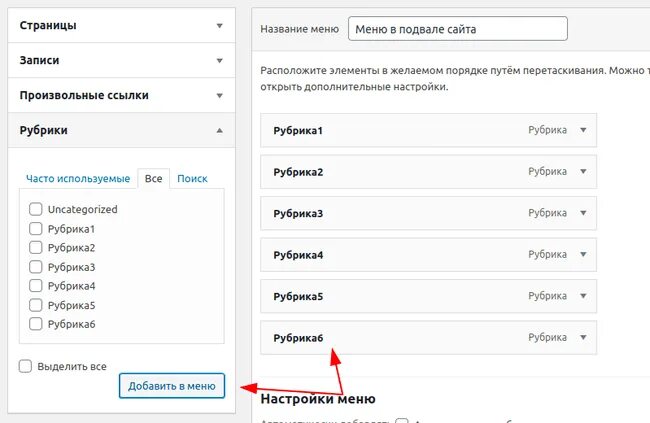Click the Добавить в меню button
650x423 pixels.
(x=172, y=386)
